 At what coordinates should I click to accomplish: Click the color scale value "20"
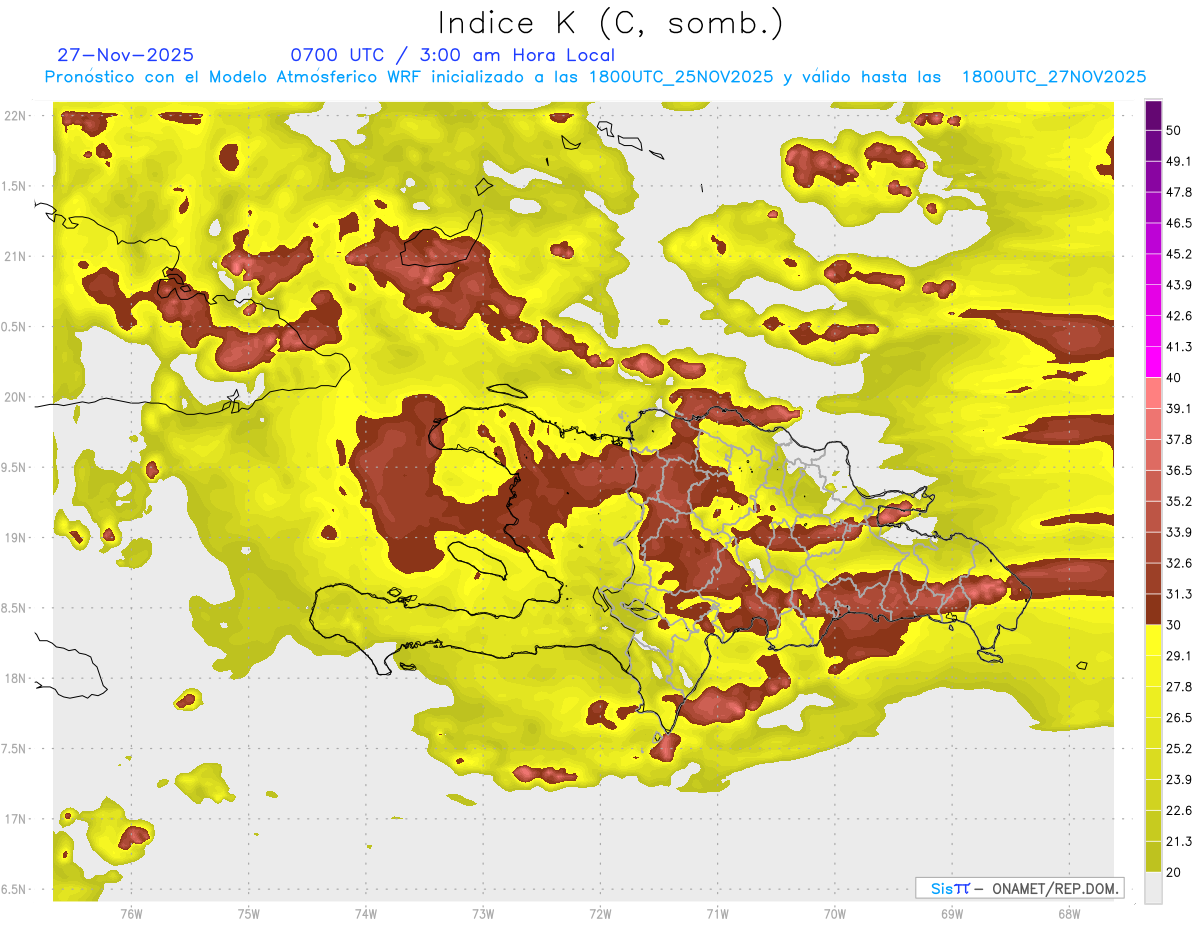(x=1174, y=873)
